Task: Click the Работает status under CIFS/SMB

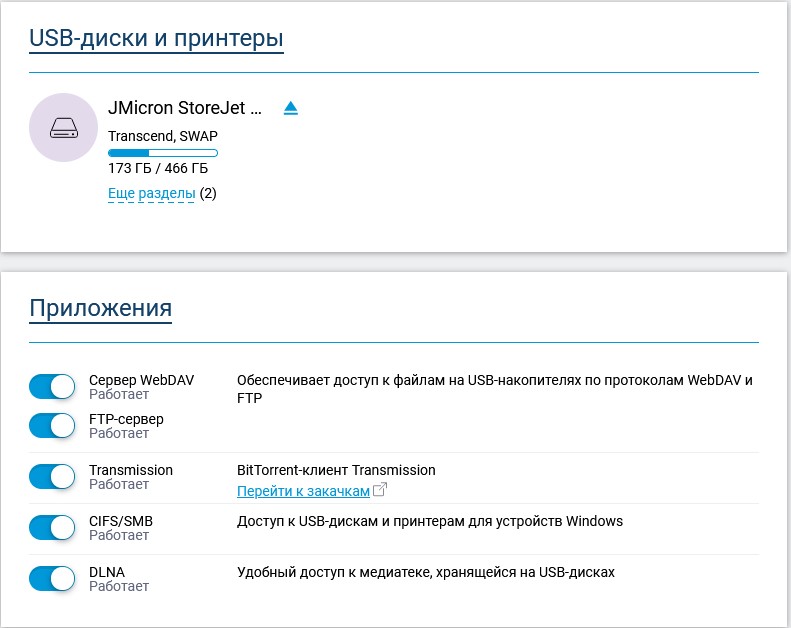Action: pyautogui.click(x=119, y=535)
